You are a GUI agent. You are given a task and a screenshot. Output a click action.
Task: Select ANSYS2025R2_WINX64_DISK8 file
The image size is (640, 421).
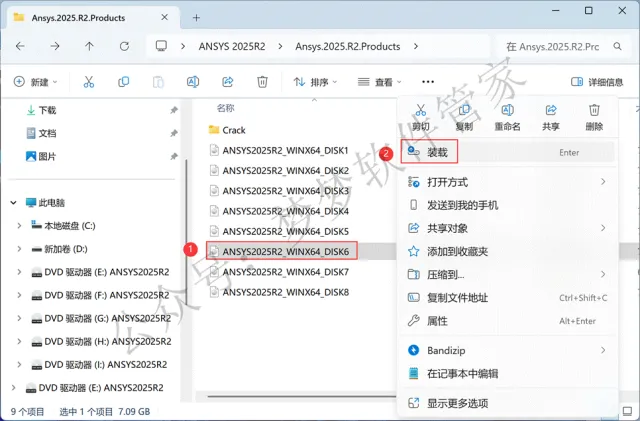click(x=279, y=292)
